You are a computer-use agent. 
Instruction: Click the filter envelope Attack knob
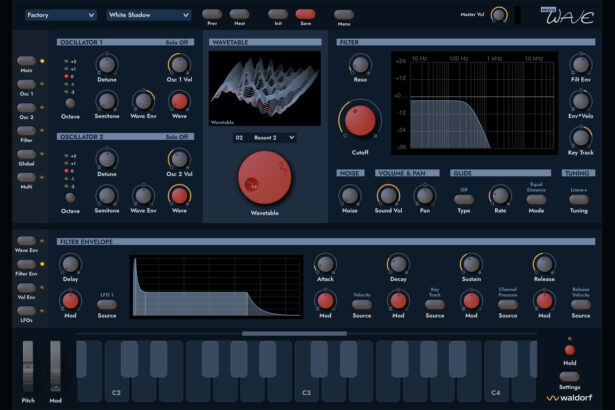click(325, 264)
